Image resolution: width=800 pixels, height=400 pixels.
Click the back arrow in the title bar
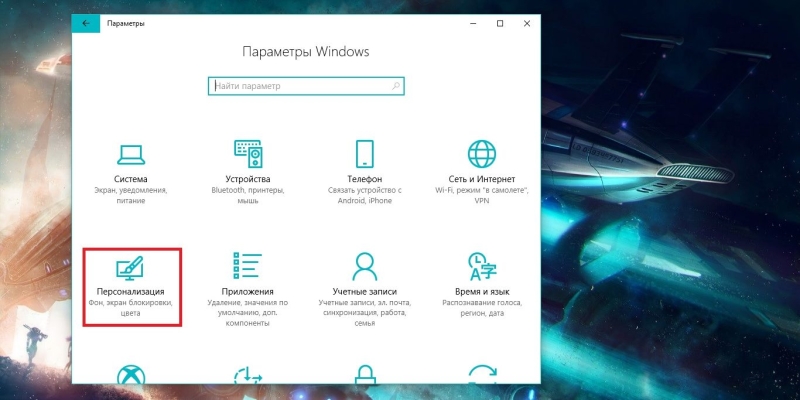86,23
